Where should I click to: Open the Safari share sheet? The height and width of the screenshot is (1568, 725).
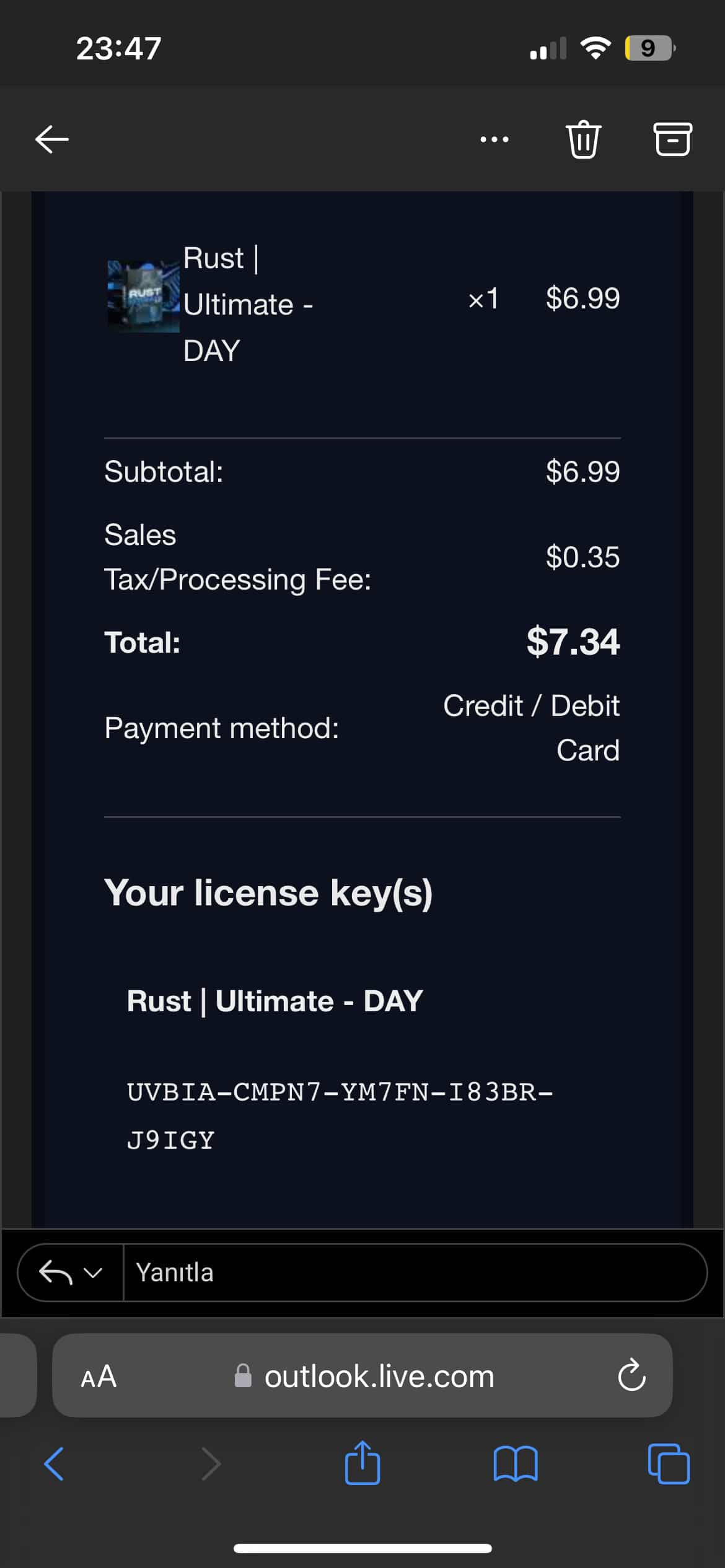click(x=362, y=1462)
